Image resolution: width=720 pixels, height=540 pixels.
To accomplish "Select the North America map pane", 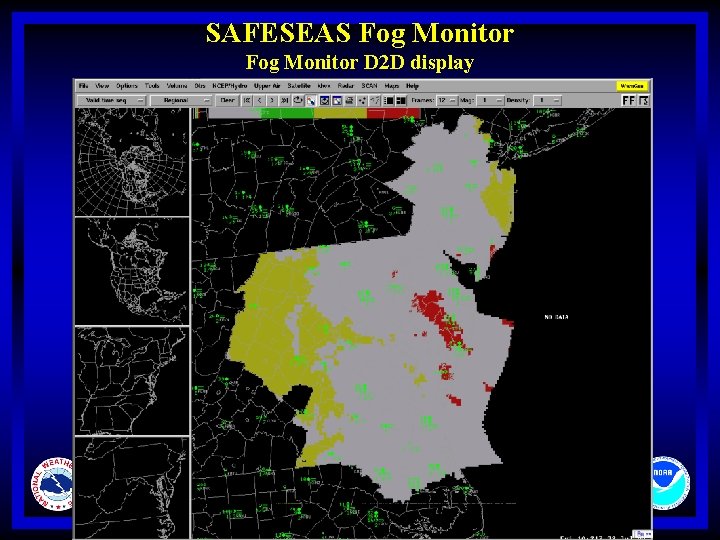I will (132, 271).
